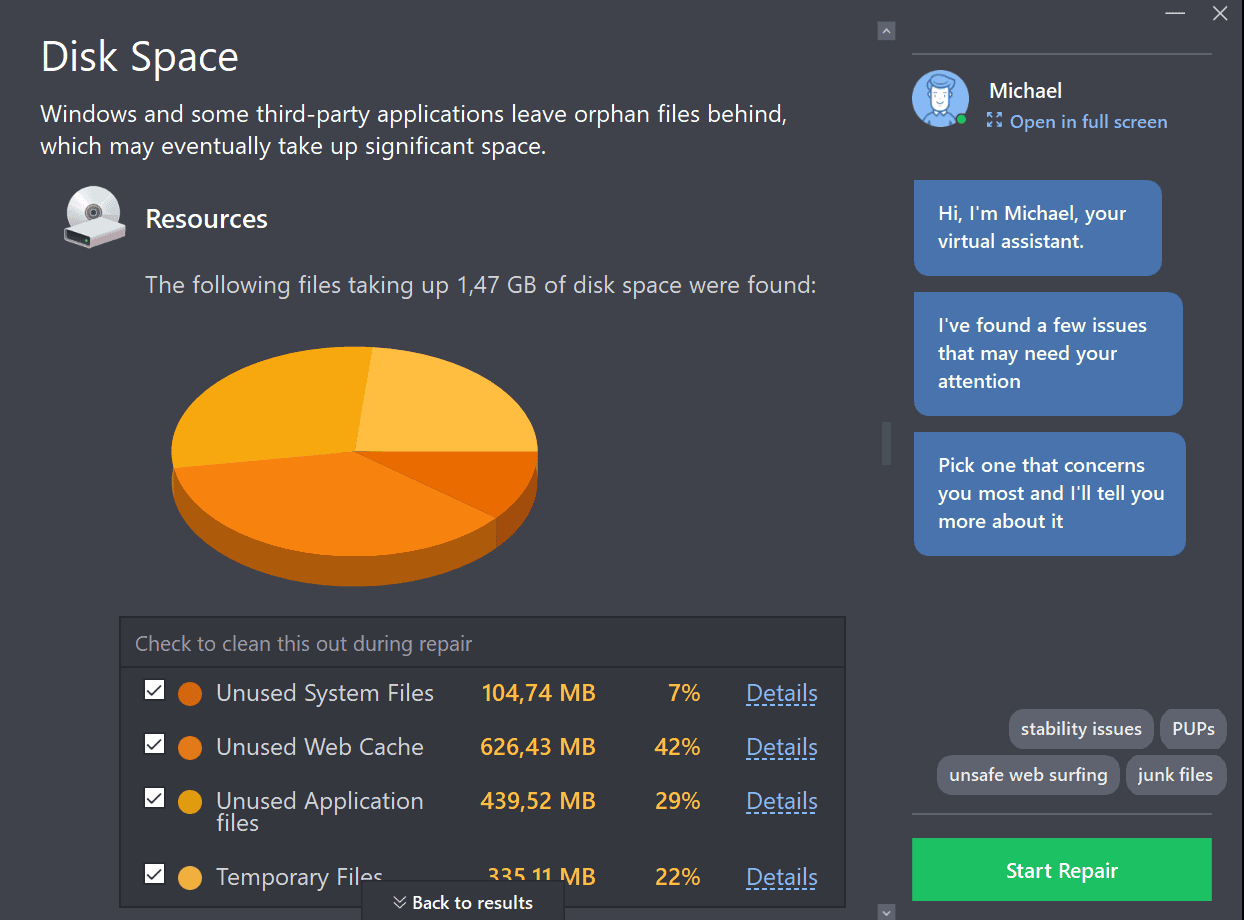Screen dimensions: 1244x920
Task: Click the orange Unused System Files dot
Action: pos(190,694)
